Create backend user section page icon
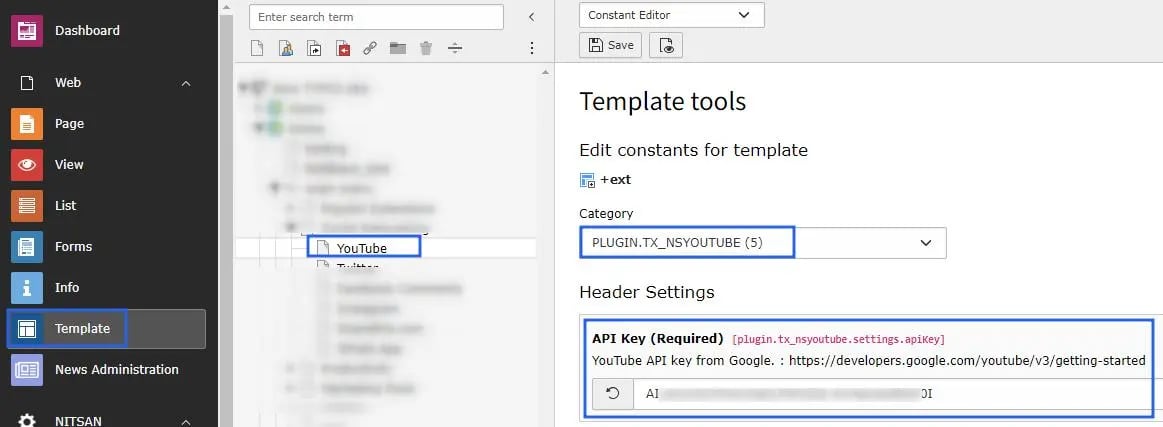1163x427 pixels. coord(286,49)
